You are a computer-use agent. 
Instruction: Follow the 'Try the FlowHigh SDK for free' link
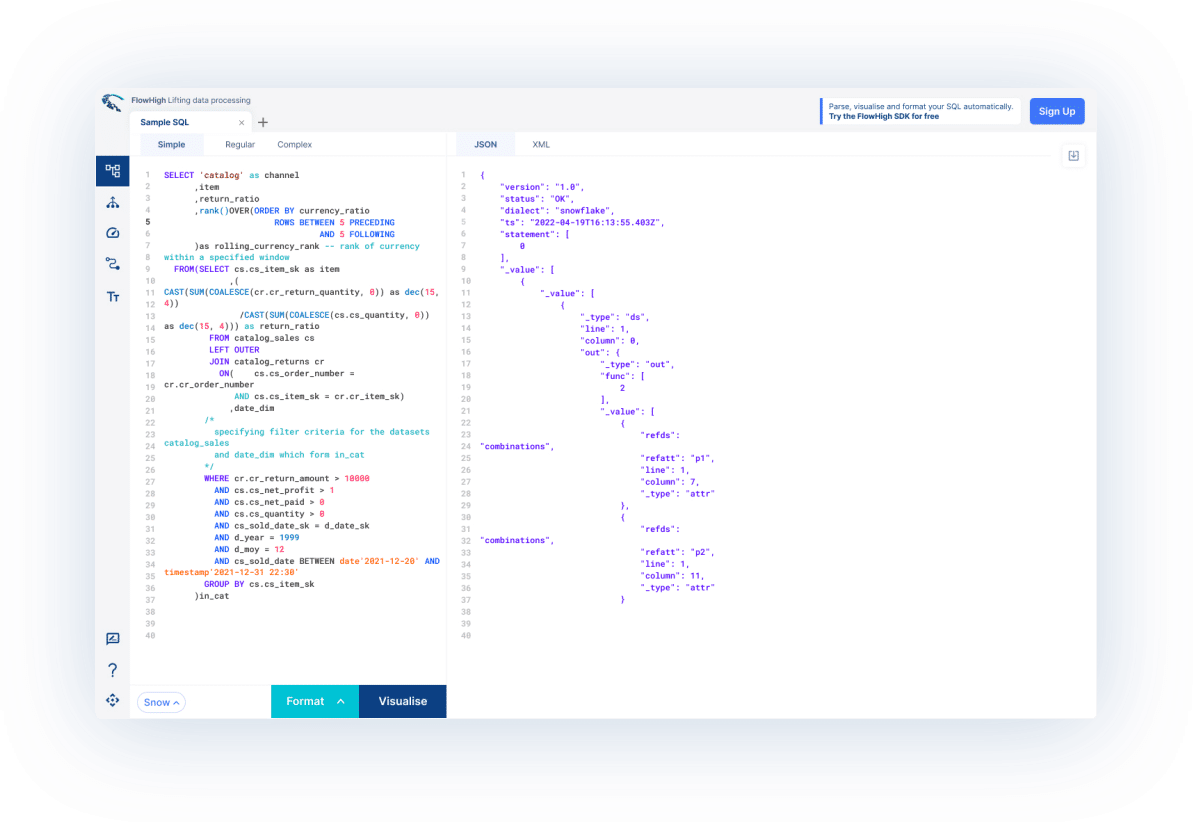click(883, 116)
